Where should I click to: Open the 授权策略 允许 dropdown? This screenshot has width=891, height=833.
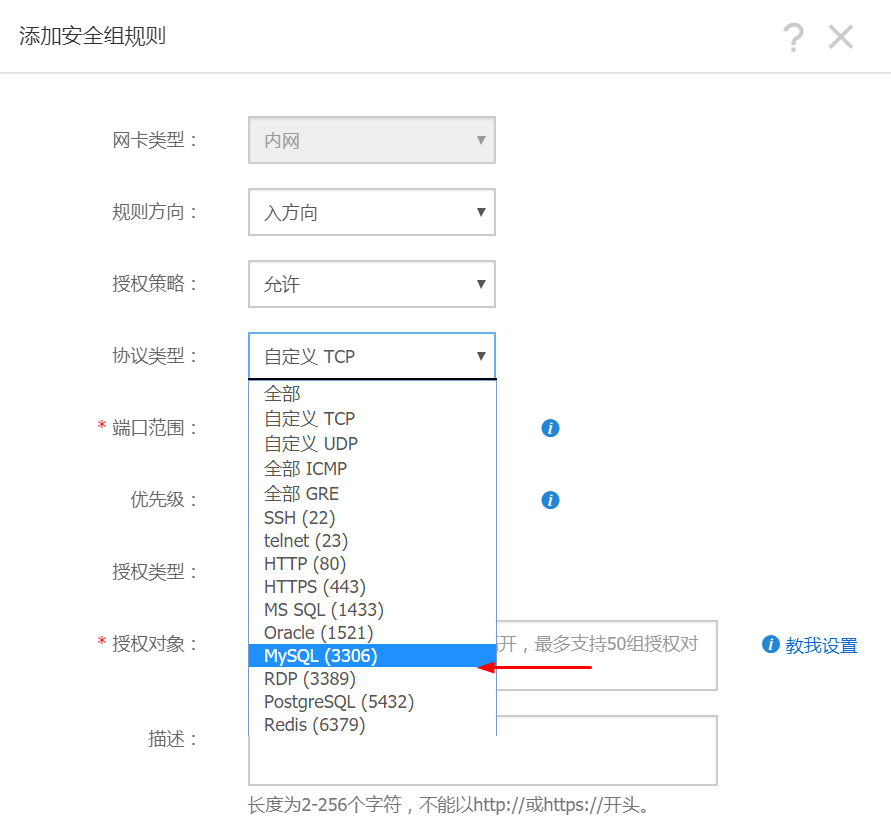click(x=372, y=284)
